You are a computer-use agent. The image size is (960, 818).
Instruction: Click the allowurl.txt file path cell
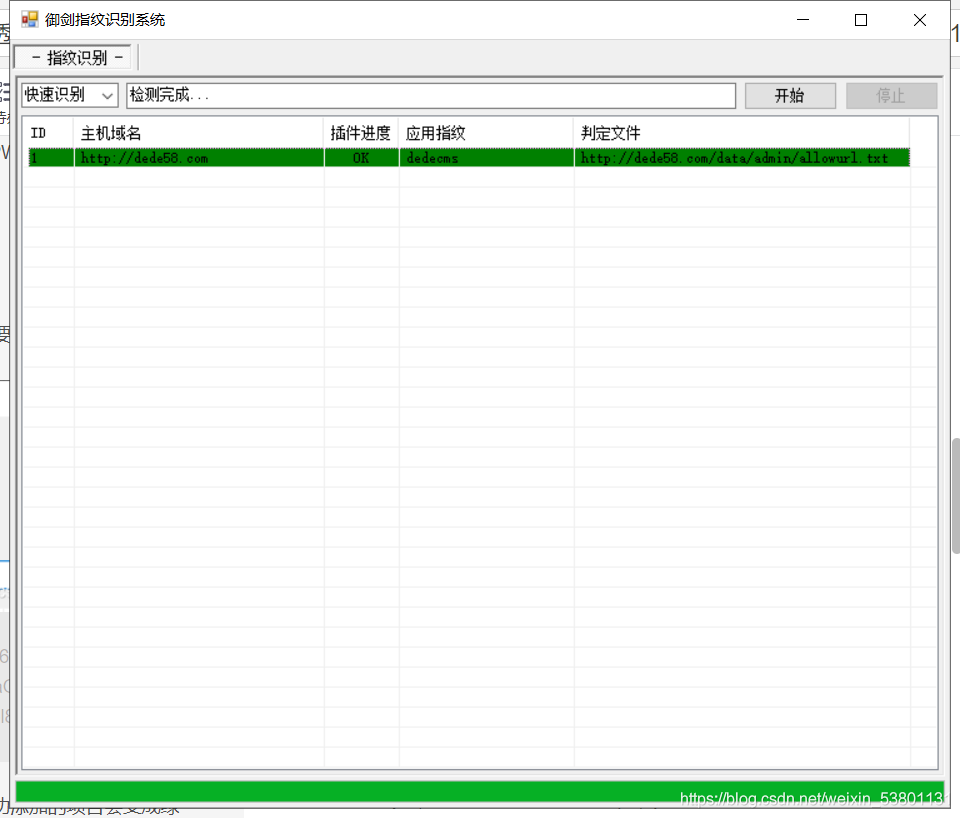click(741, 158)
